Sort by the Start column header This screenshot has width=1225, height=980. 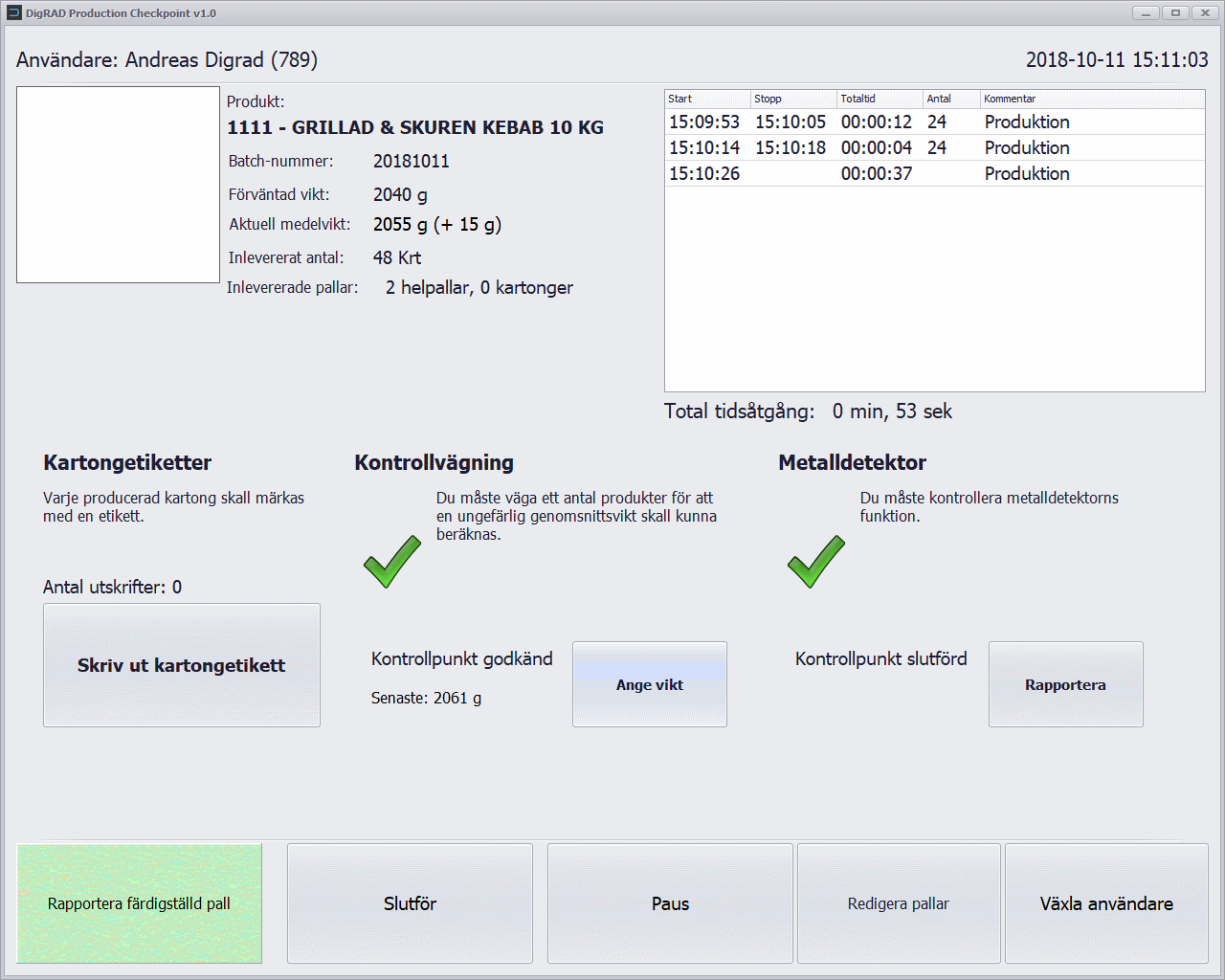(x=707, y=99)
